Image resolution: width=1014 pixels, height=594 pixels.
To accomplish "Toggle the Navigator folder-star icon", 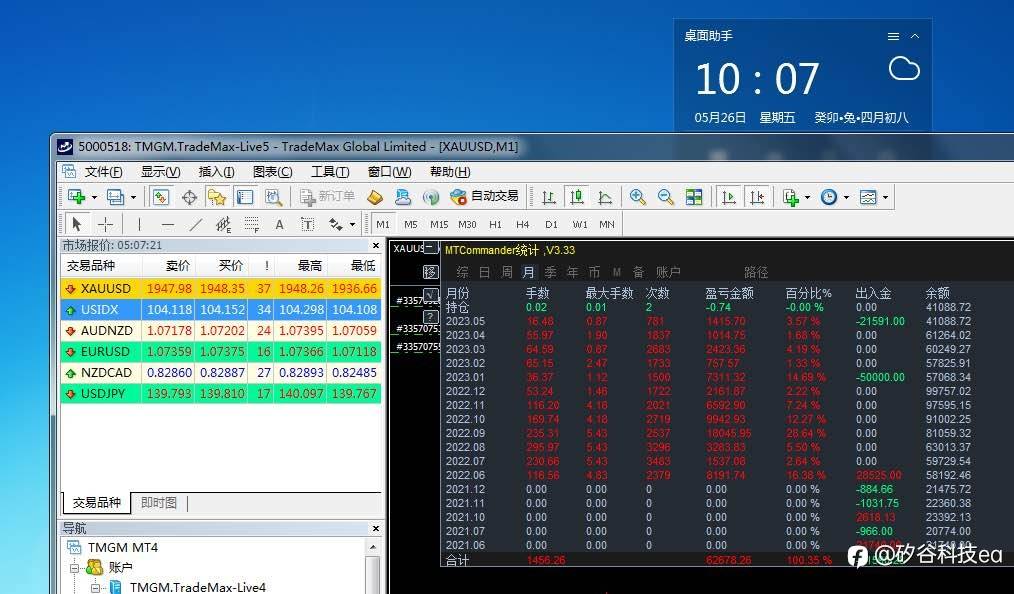I will click(x=217, y=196).
